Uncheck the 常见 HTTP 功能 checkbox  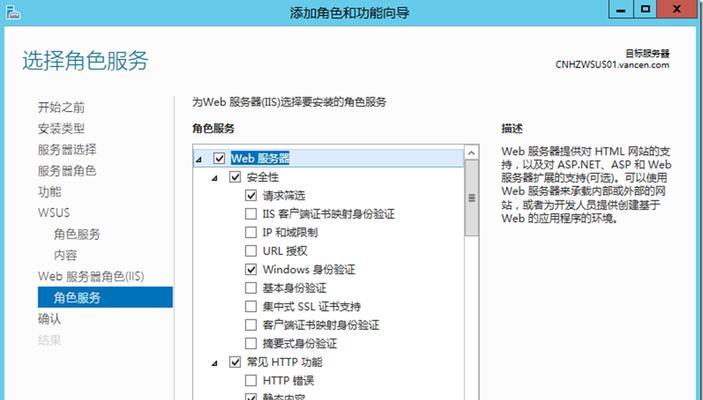coord(235,362)
